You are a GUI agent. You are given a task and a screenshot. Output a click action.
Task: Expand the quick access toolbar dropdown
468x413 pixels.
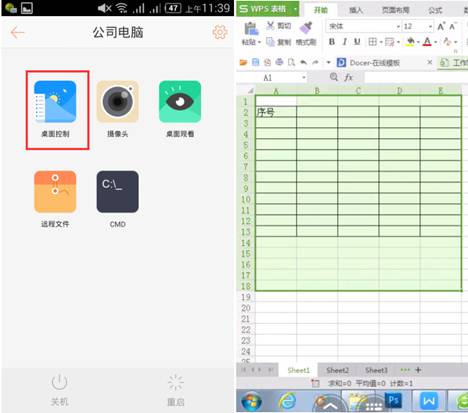(x=328, y=62)
